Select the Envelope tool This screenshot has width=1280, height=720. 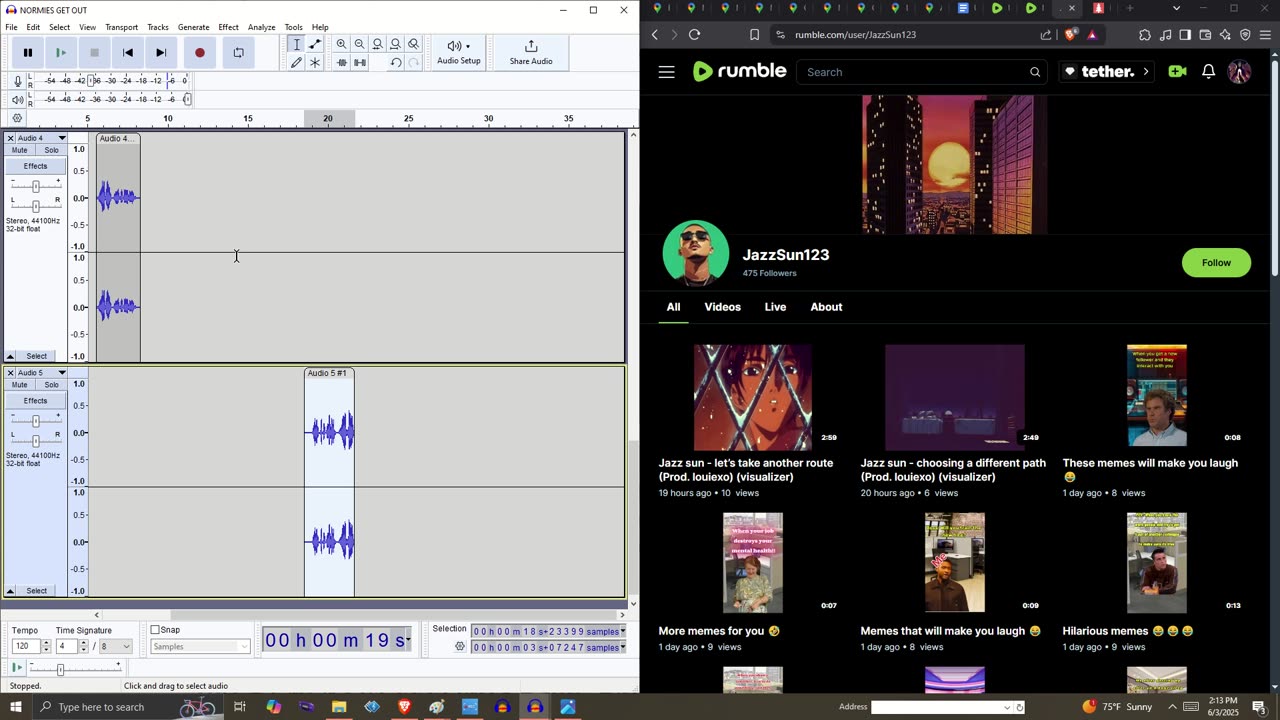315,44
